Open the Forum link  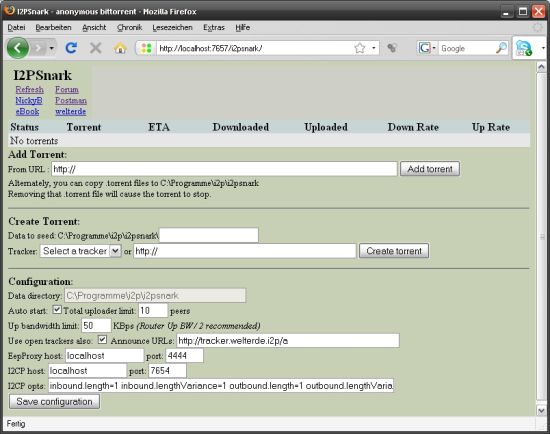pyautogui.click(x=67, y=89)
